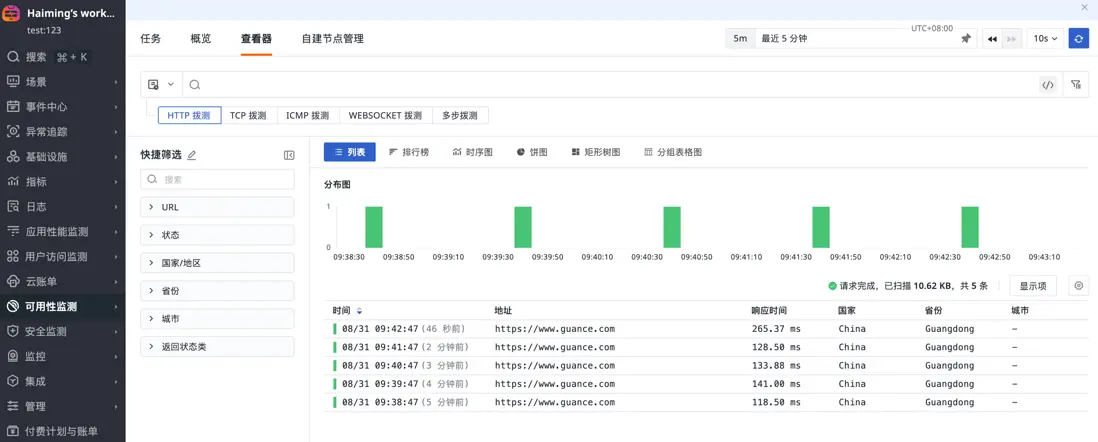Open the 时序图 view tab
This screenshot has height=442, width=1098.
pyautogui.click(x=472, y=152)
